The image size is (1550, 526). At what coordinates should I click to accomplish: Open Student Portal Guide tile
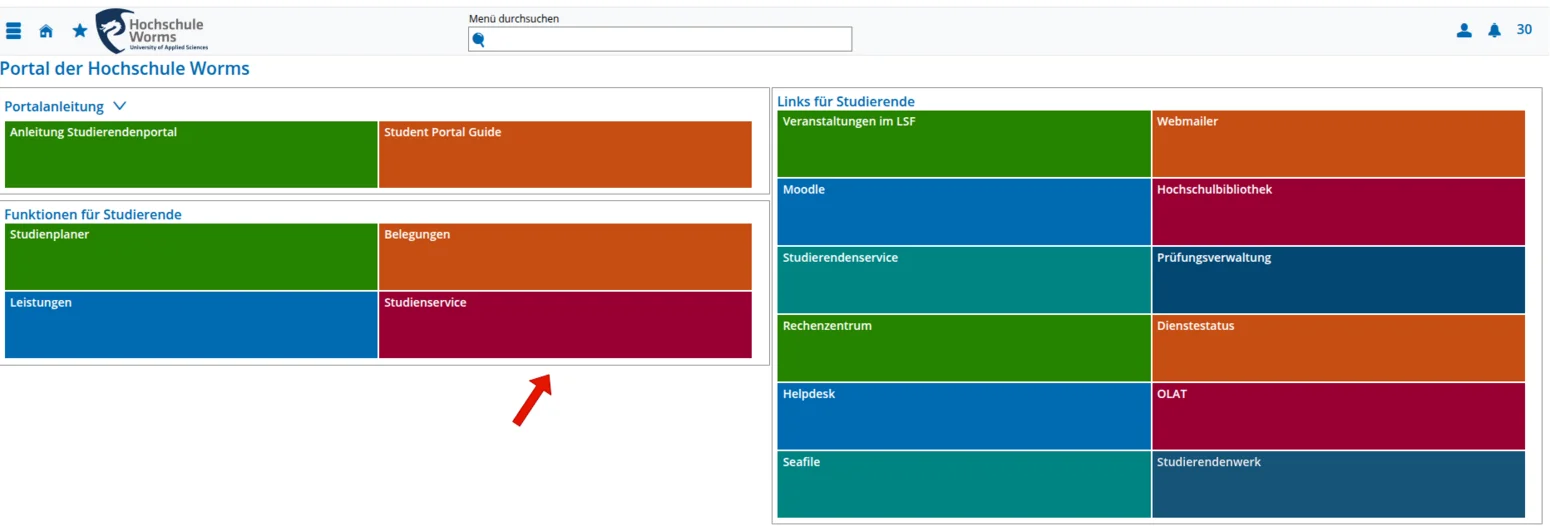[565, 154]
